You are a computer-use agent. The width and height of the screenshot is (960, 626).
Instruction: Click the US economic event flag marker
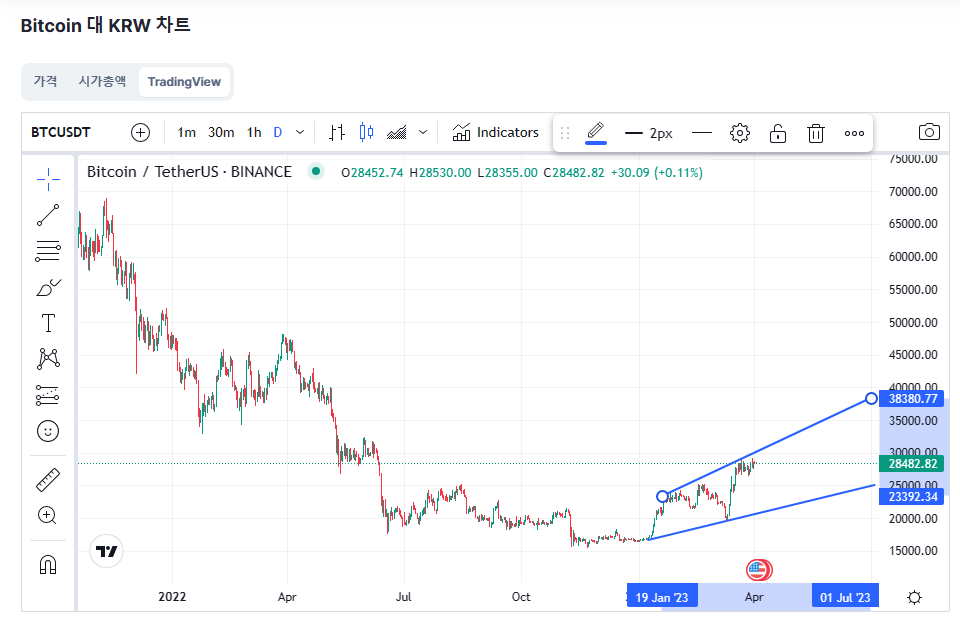click(x=758, y=570)
